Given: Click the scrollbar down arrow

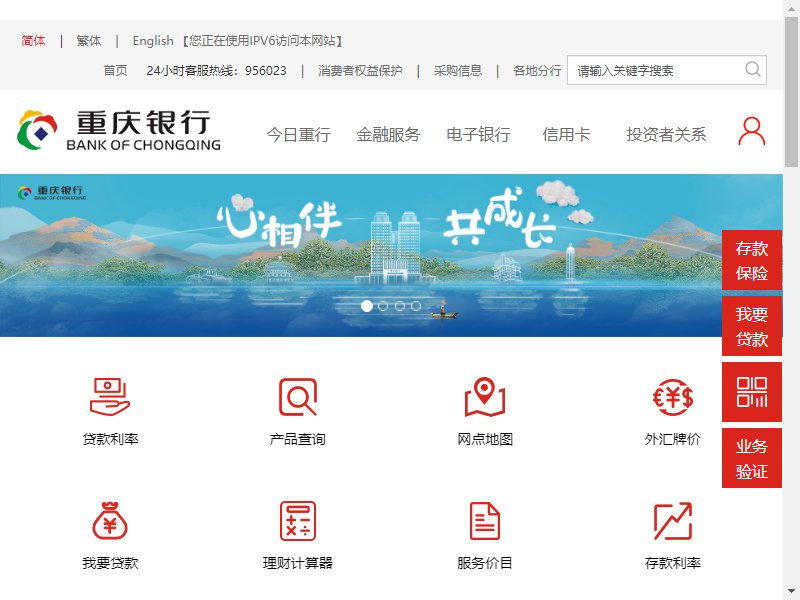Looking at the screenshot, I should pos(791,593).
